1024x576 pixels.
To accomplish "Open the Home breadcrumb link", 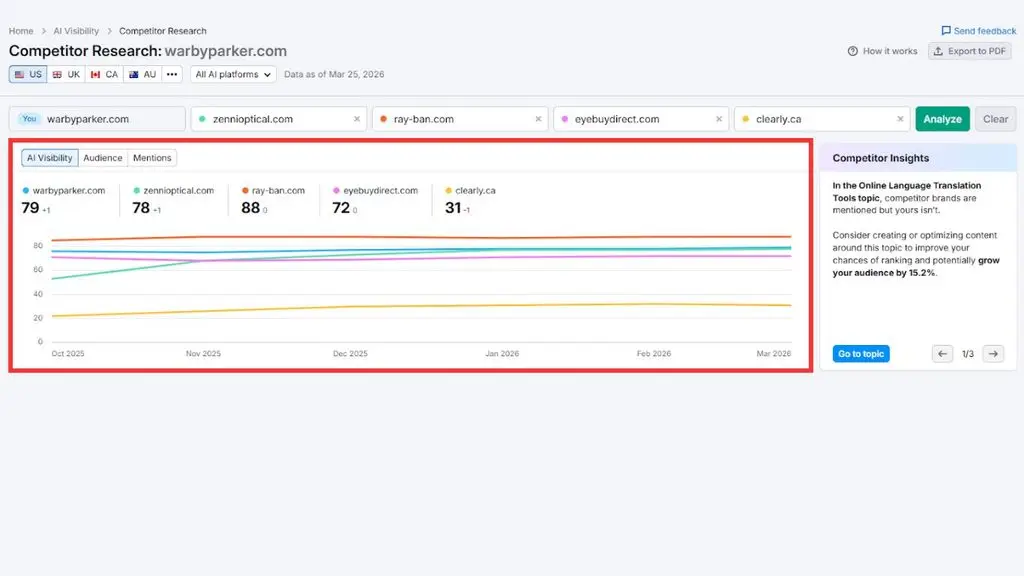I will point(21,31).
